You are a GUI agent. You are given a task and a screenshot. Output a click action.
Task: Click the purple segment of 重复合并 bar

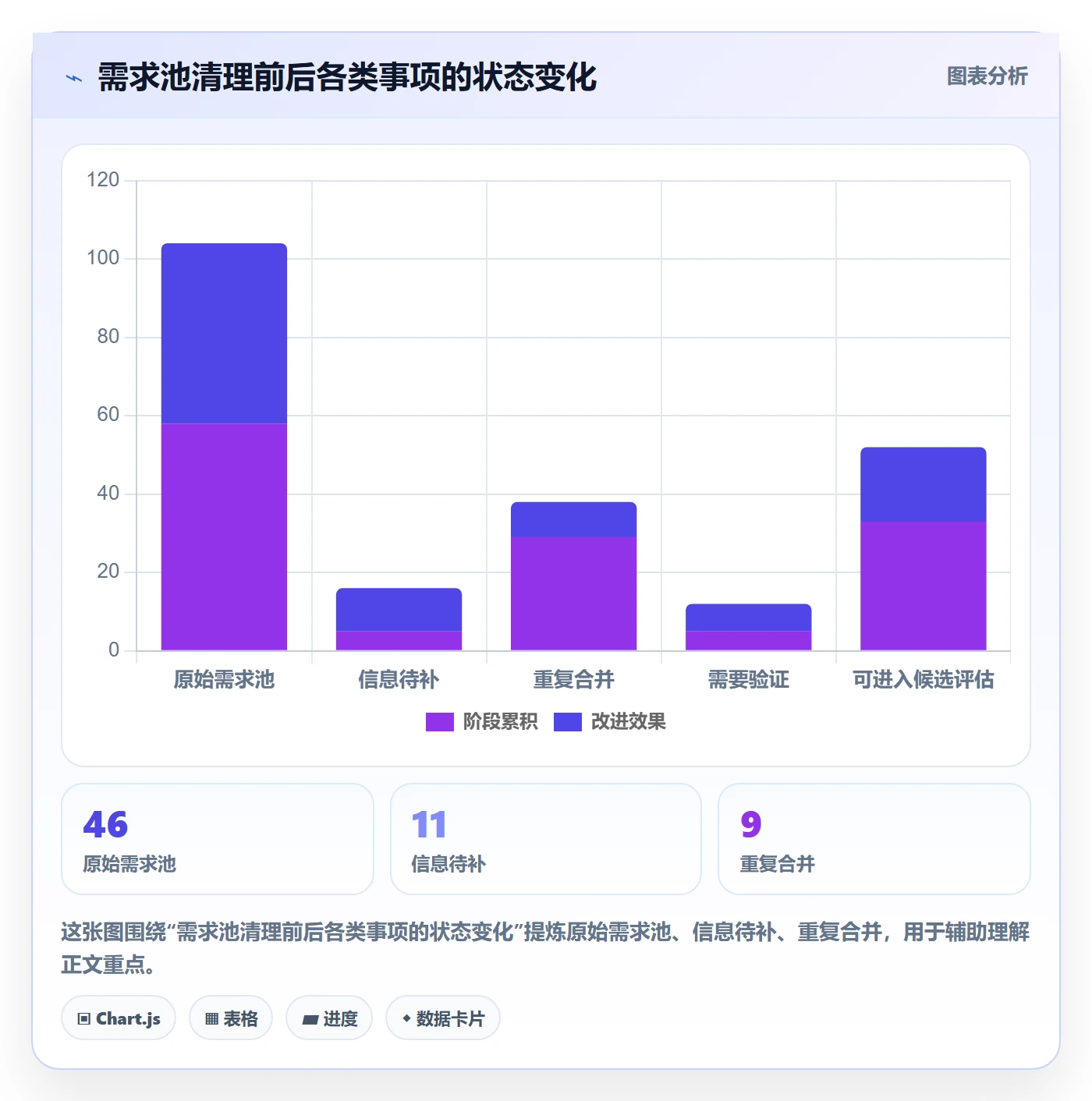tap(573, 593)
